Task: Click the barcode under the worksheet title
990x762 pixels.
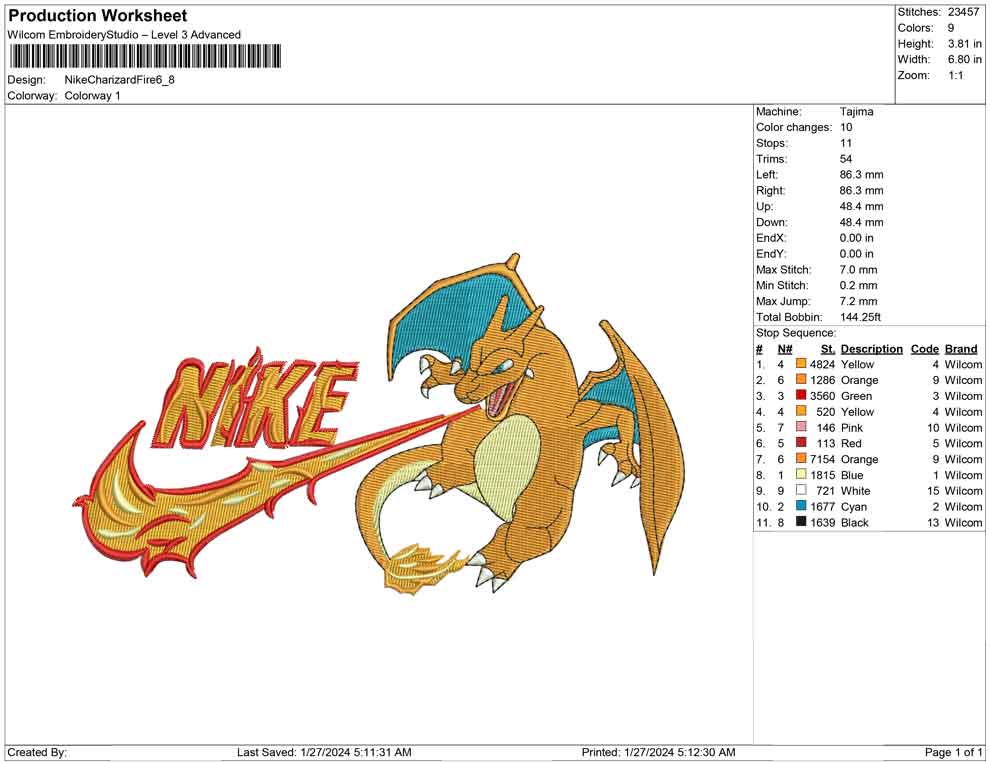Action: click(145, 56)
